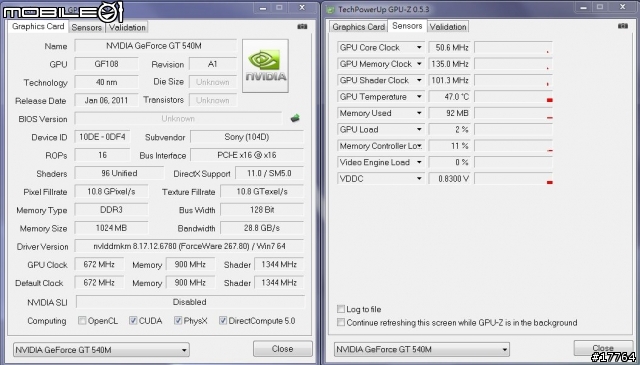Open GPU Temperature sensor dropdown
Viewport: 640px width, 365px height.
419,97
